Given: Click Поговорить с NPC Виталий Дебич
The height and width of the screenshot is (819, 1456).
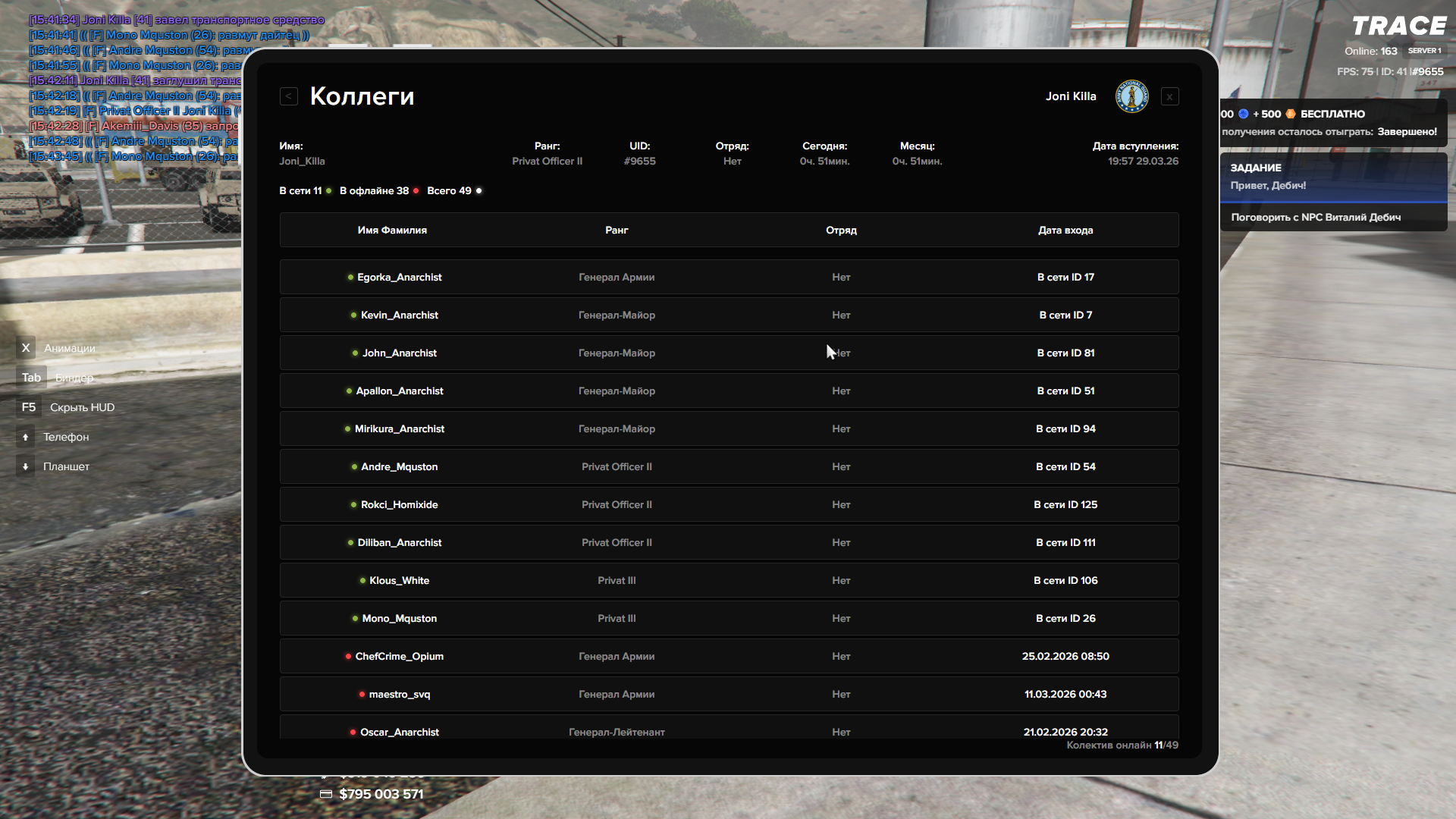Looking at the screenshot, I should coord(1316,218).
